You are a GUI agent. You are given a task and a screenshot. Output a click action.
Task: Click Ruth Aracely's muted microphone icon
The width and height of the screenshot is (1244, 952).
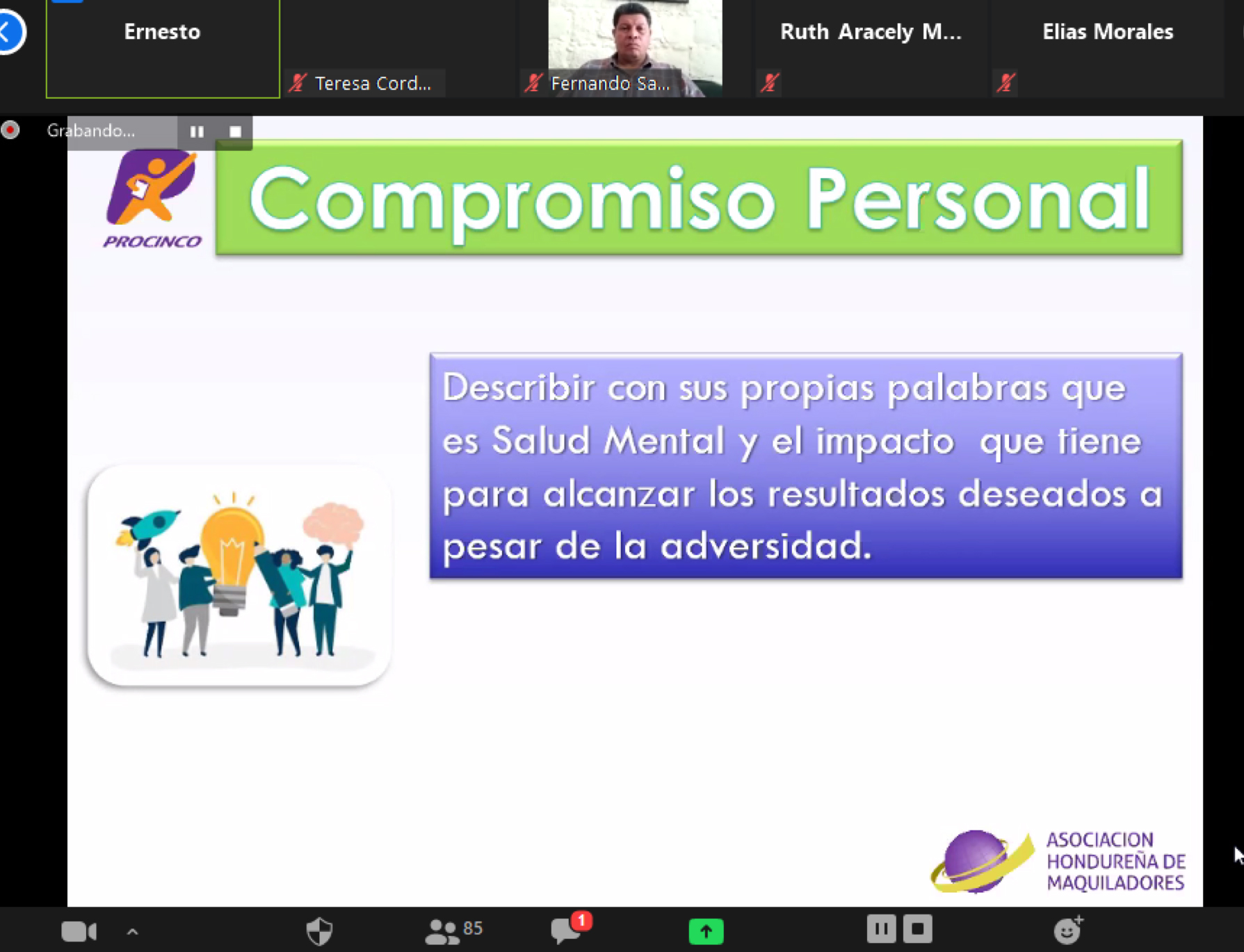tap(769, 83)
